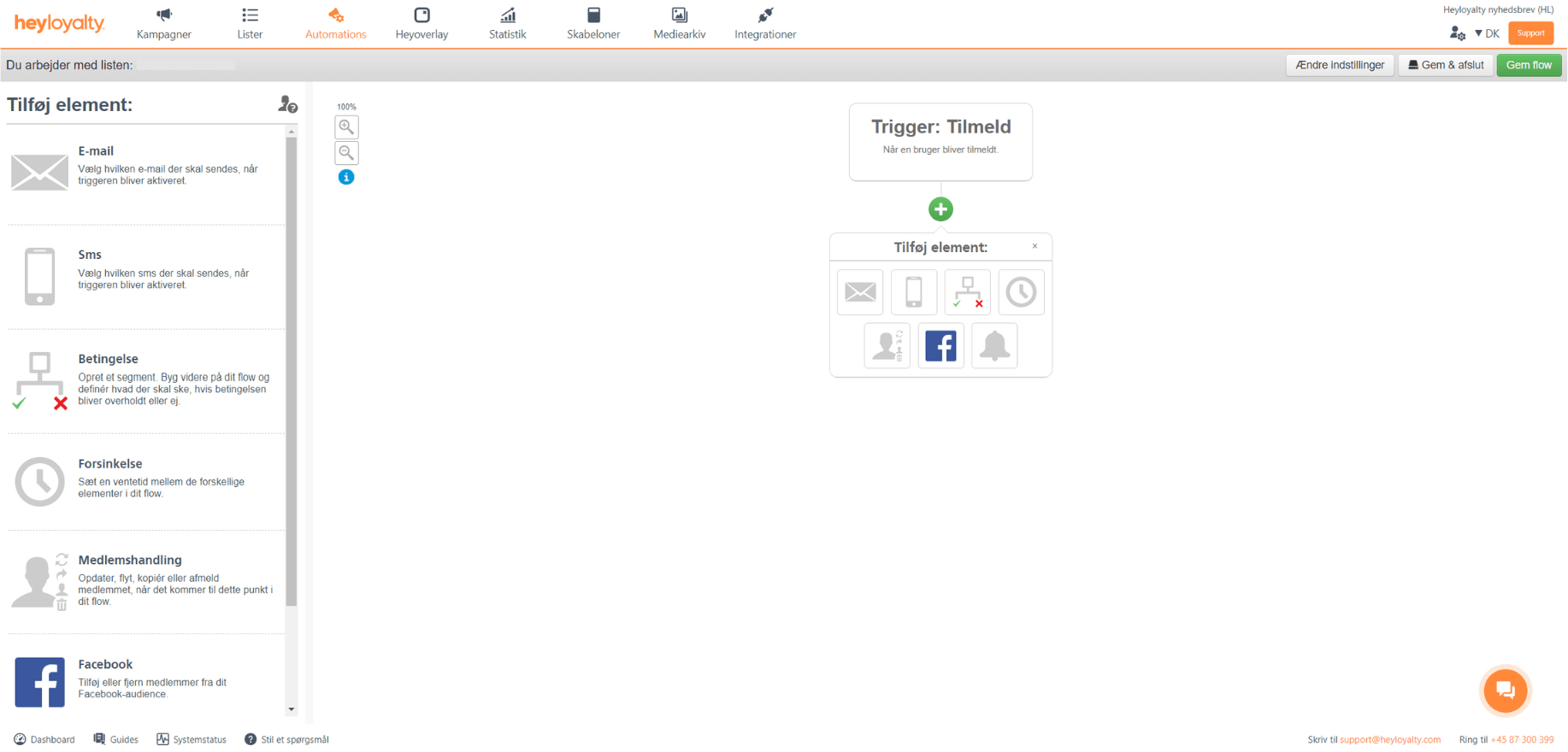Select the E-mail envelope icon in sidebar
The height and width of the screenshot is (752, 1568).
click(x=39, y=172)
